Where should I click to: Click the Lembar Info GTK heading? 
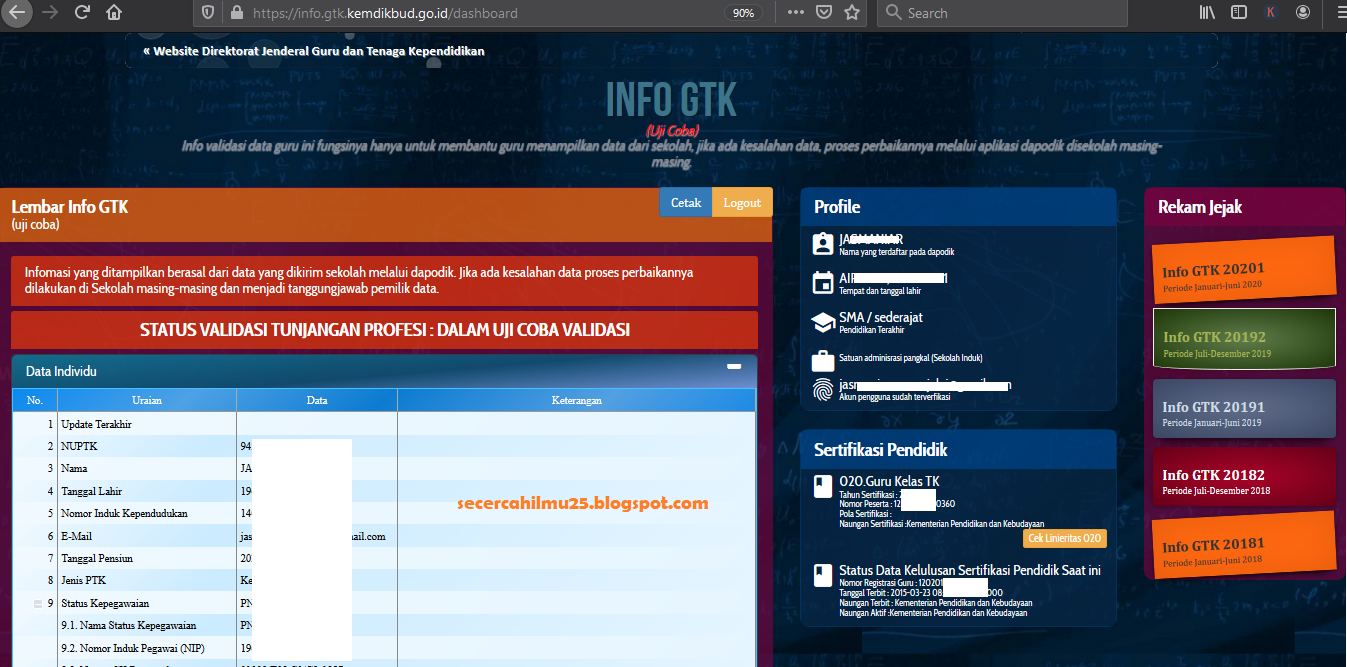click(70, 207)
